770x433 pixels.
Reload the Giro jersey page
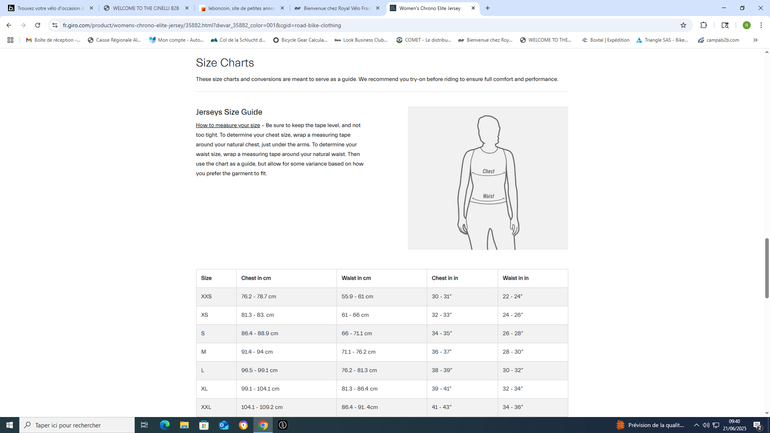coord(37,25)
